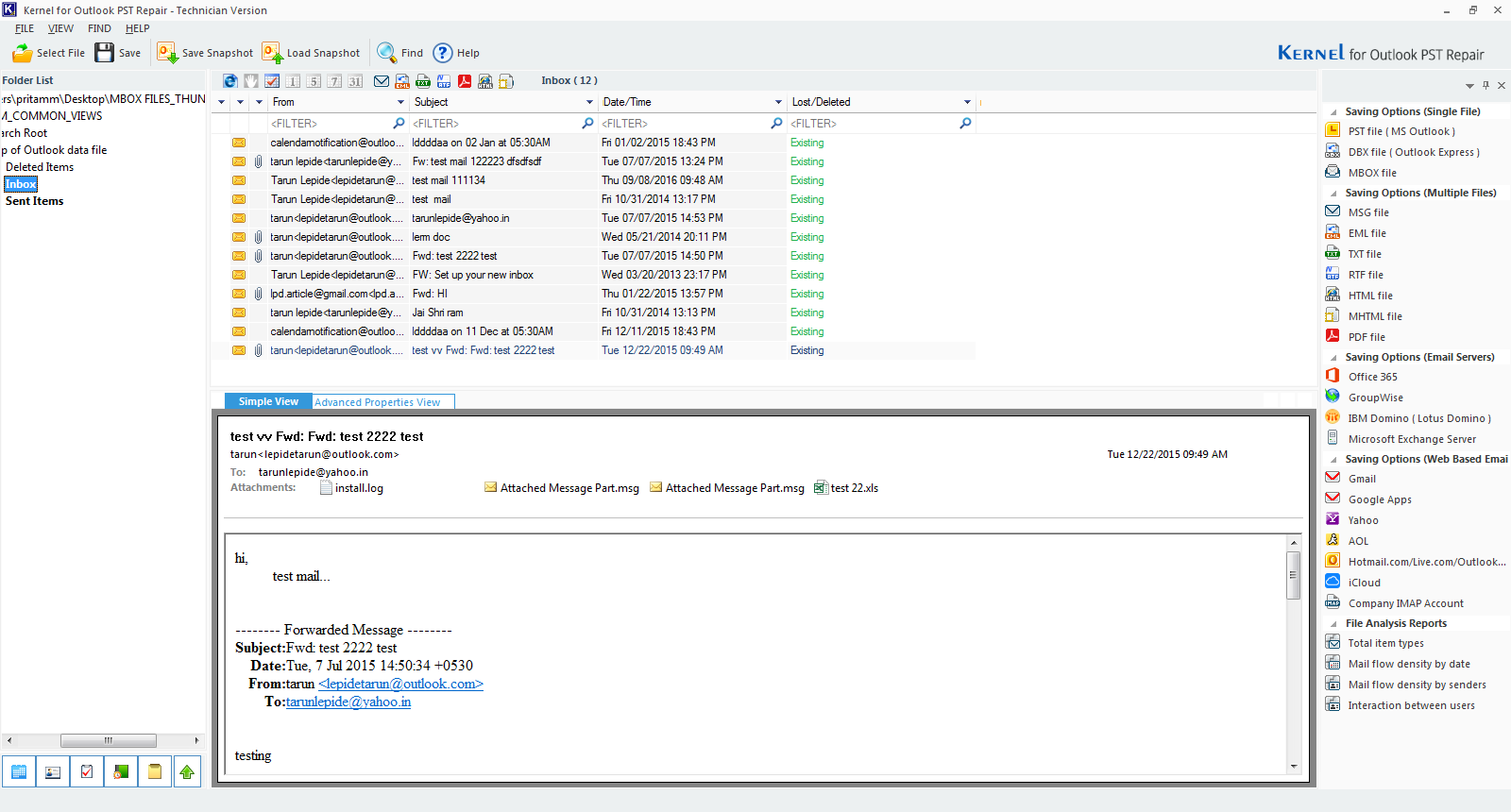Click the Journal green book icon
Image resolution: width=1511 pixels, height=812 pixels.
(x=121, y=771)
